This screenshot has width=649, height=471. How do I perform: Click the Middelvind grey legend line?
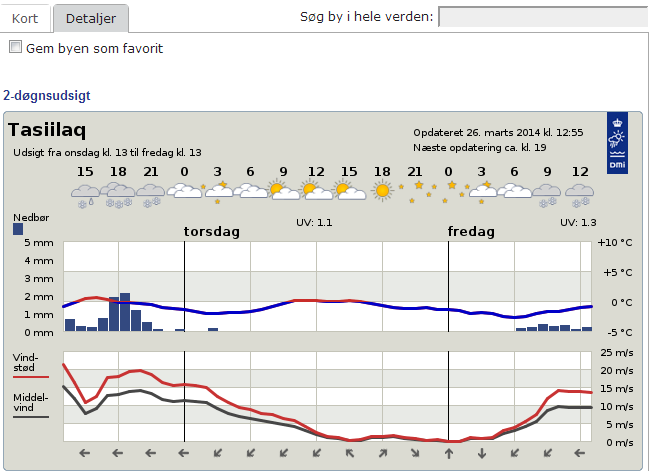31,417
